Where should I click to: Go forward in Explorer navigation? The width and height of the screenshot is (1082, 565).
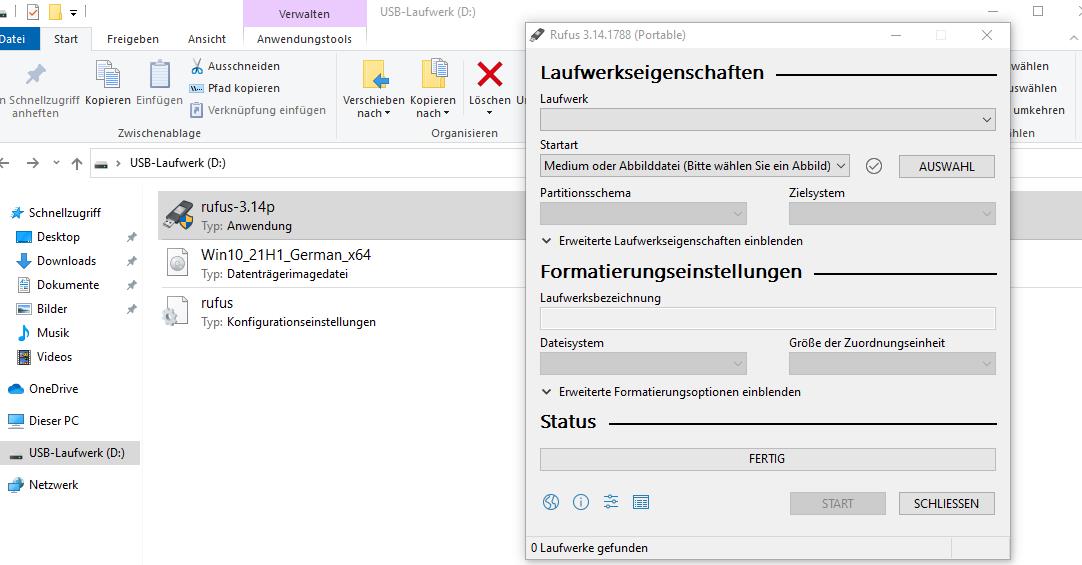(x=32, y=163)
